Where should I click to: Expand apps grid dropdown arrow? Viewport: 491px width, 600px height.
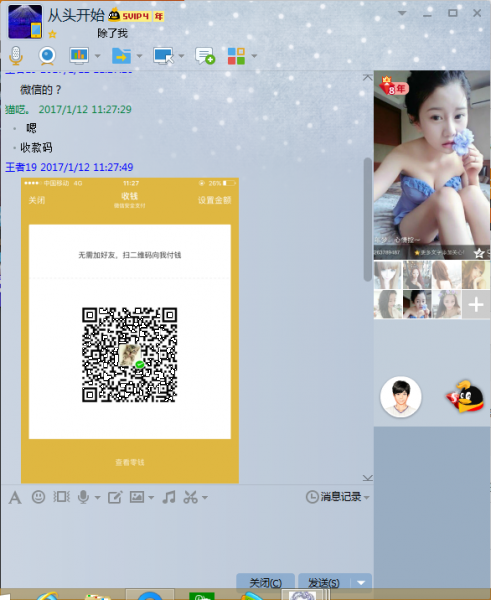[254, 56]
